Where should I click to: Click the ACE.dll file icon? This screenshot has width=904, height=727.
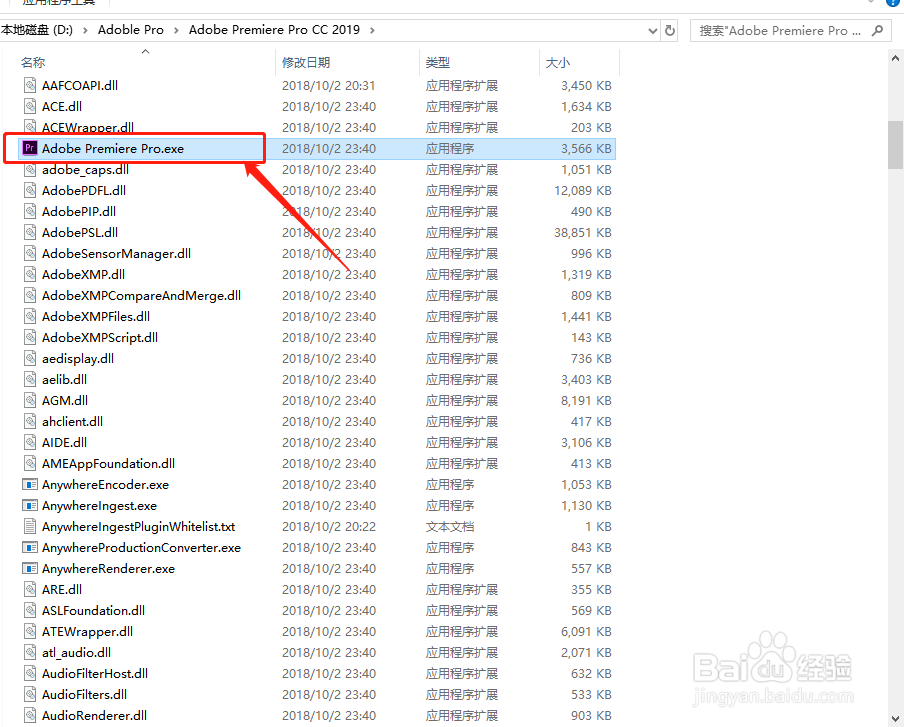coord(30,106)
